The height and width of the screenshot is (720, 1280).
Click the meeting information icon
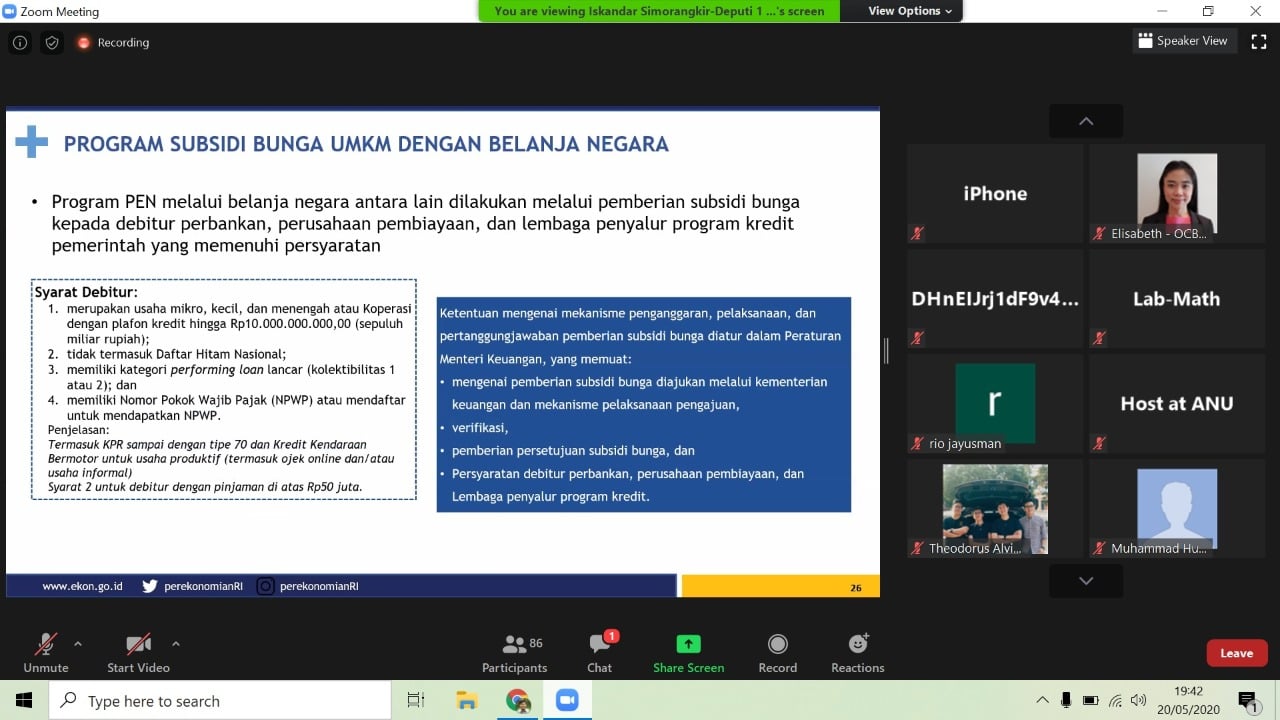(19, 42)
